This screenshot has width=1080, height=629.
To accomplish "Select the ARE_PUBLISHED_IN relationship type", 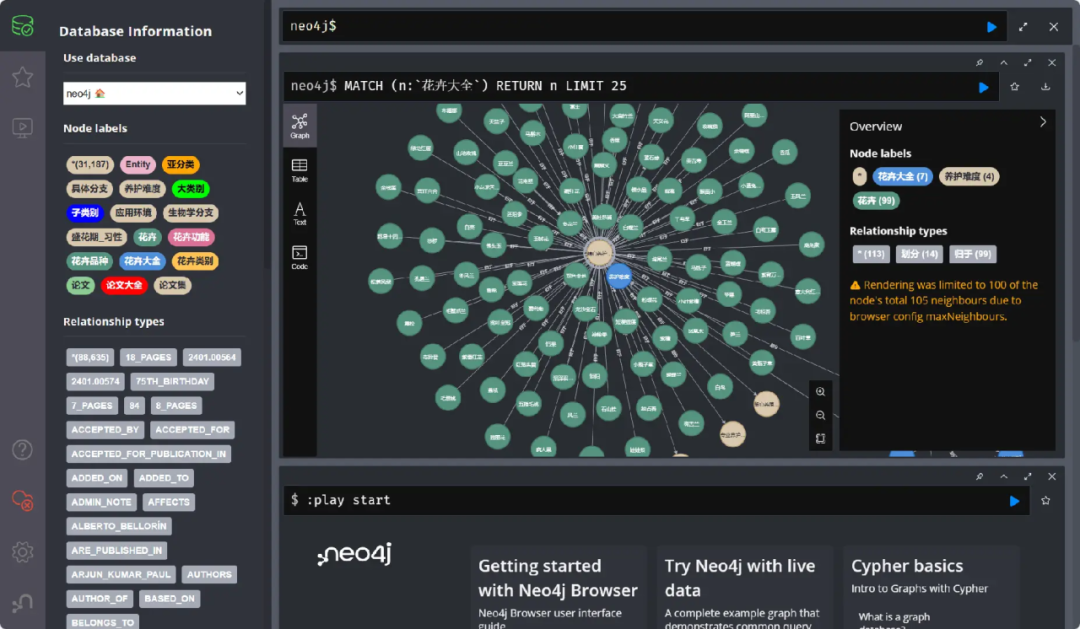I will click(117, 550).
